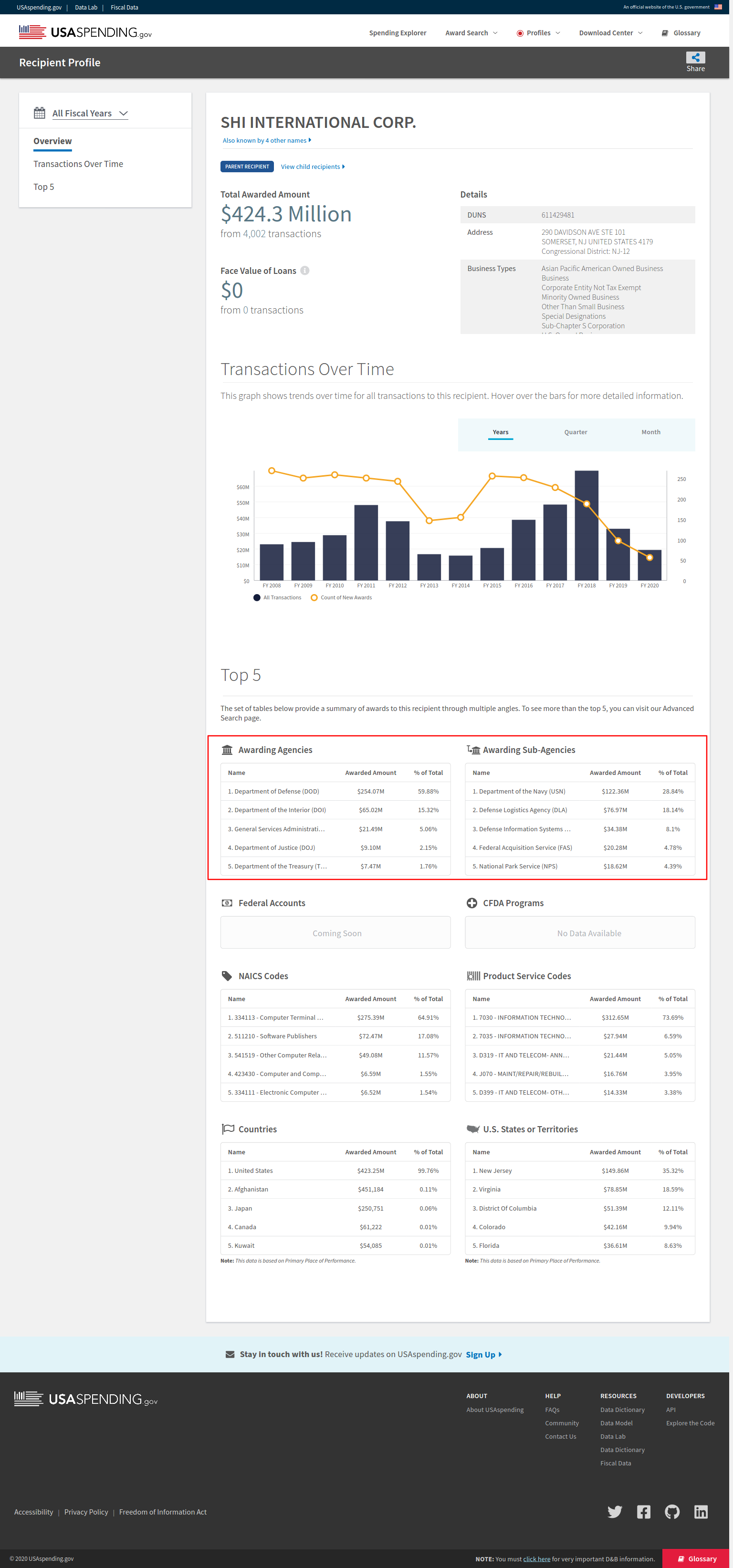
Task: Click the red Glossary button at bottom
Action: 697,1558
